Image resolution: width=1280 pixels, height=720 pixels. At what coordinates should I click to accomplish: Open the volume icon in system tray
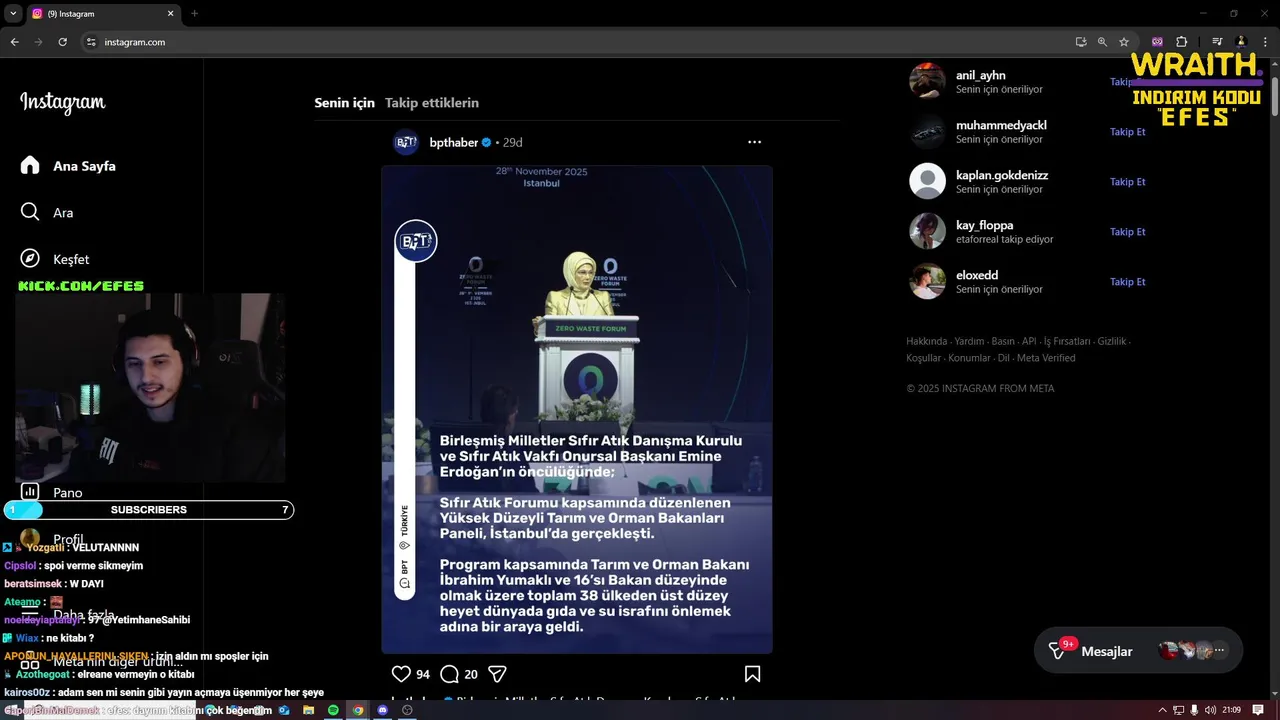pyautogui.click(x=1211, y=710)
